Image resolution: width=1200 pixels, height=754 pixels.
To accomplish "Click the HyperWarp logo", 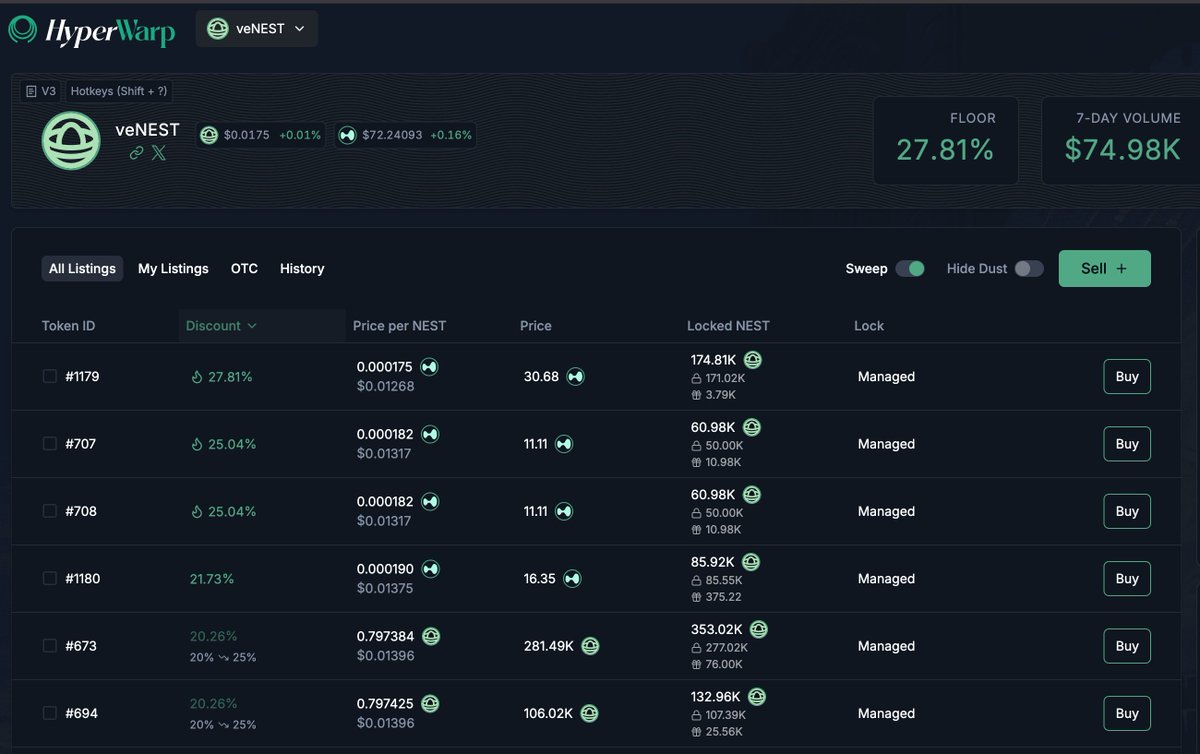I will coord(92,30).
